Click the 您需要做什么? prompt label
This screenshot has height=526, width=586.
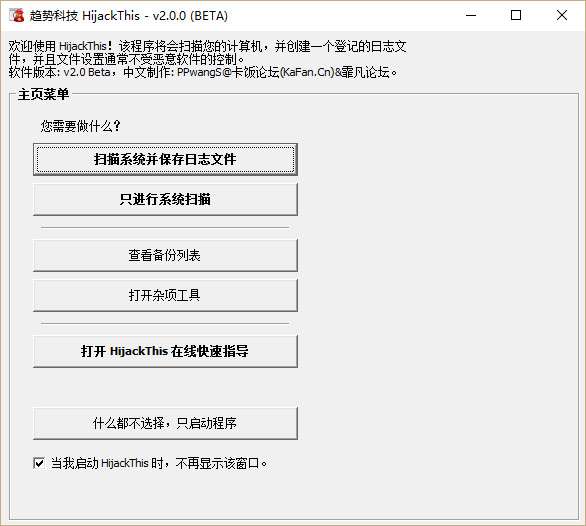80,126
